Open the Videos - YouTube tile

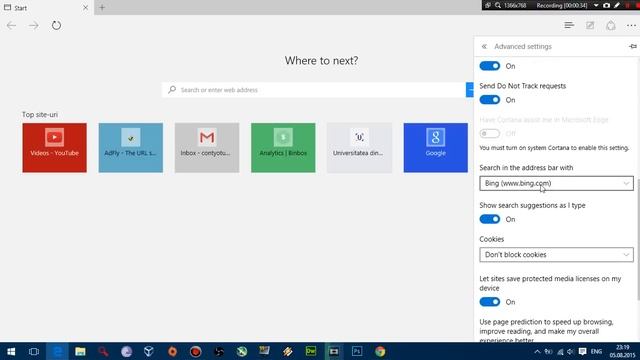[54, 148]
